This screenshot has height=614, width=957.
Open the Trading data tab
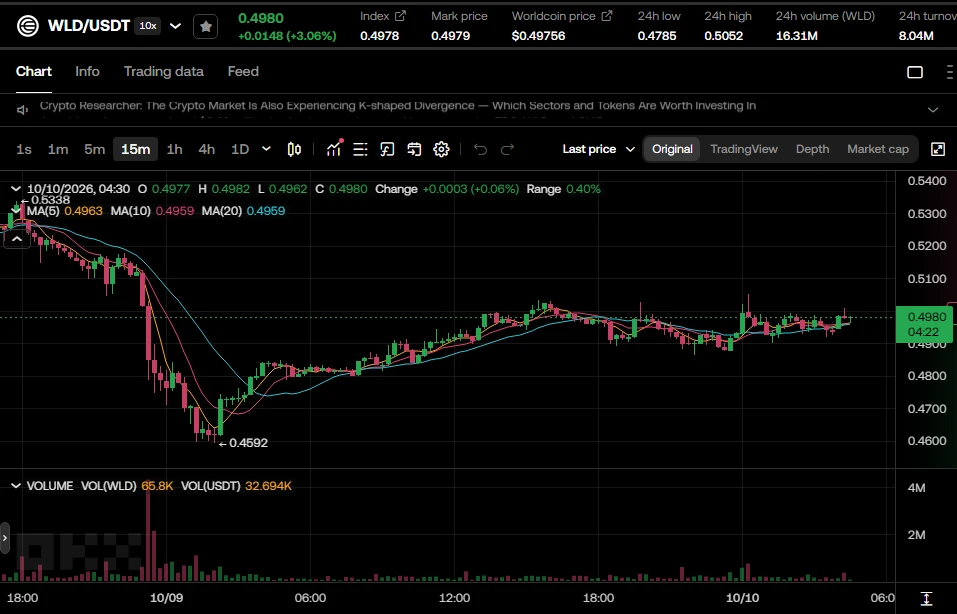[x=164, y=71]
